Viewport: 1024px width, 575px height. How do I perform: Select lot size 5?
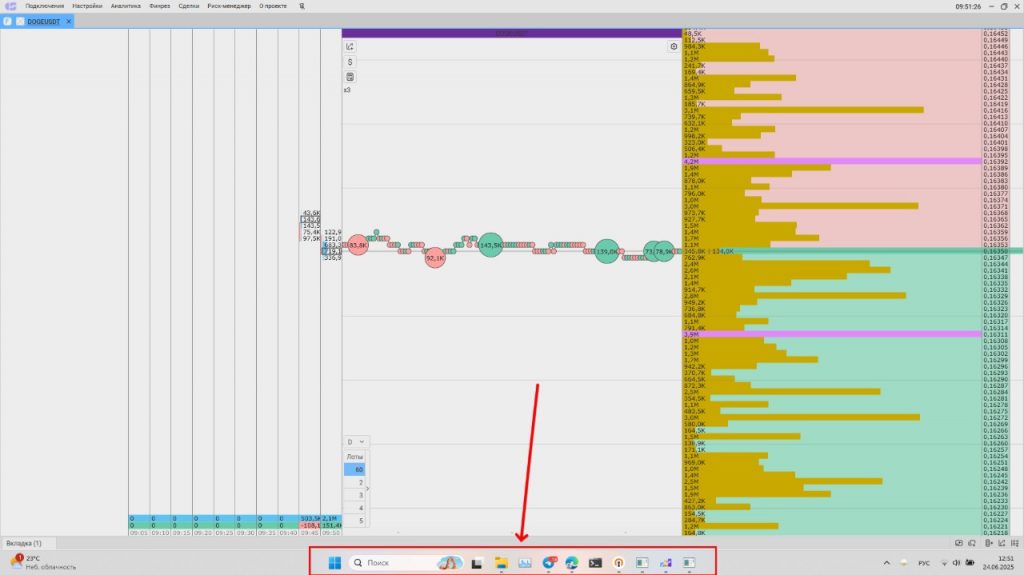(x=355, y=521)
